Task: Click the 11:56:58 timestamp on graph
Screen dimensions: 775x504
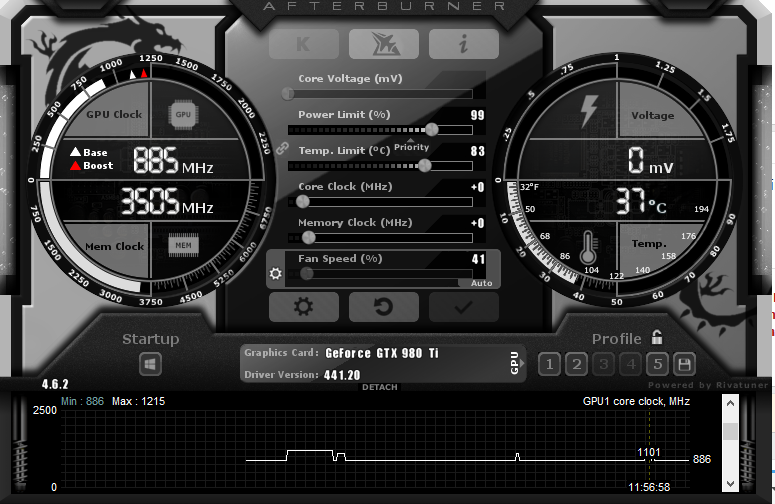Action: coord(649,487)
